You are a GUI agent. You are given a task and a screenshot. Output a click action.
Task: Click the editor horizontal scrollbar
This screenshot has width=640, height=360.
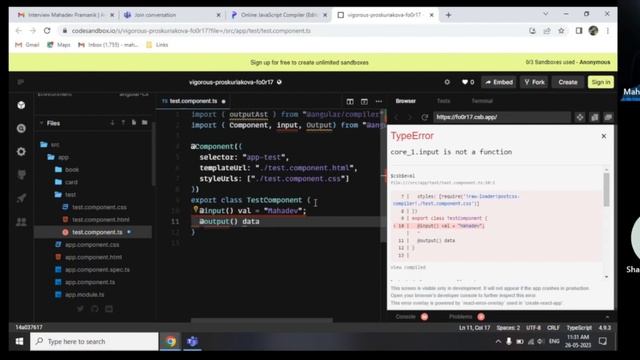point(262,320)
